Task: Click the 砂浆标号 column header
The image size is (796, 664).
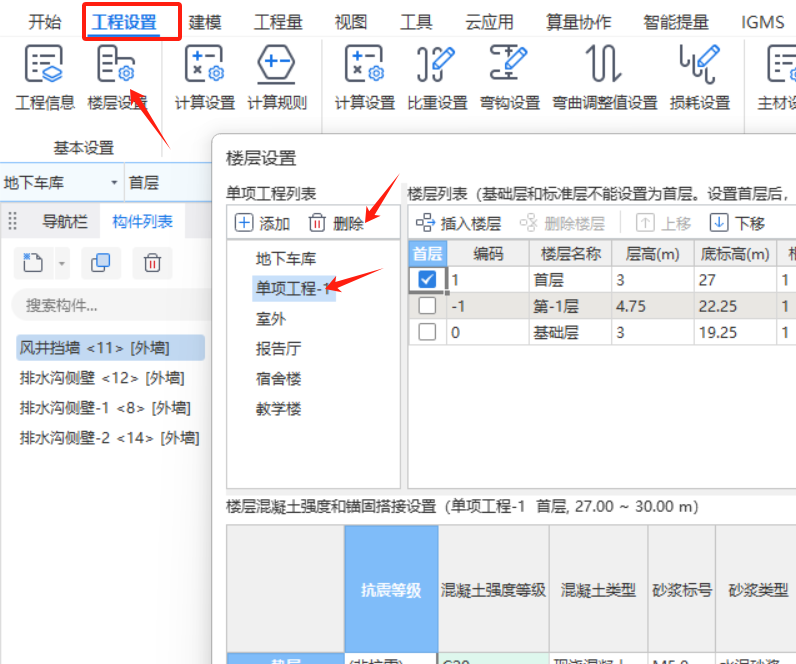Action: pyautogui.click(x=682, y=589)
